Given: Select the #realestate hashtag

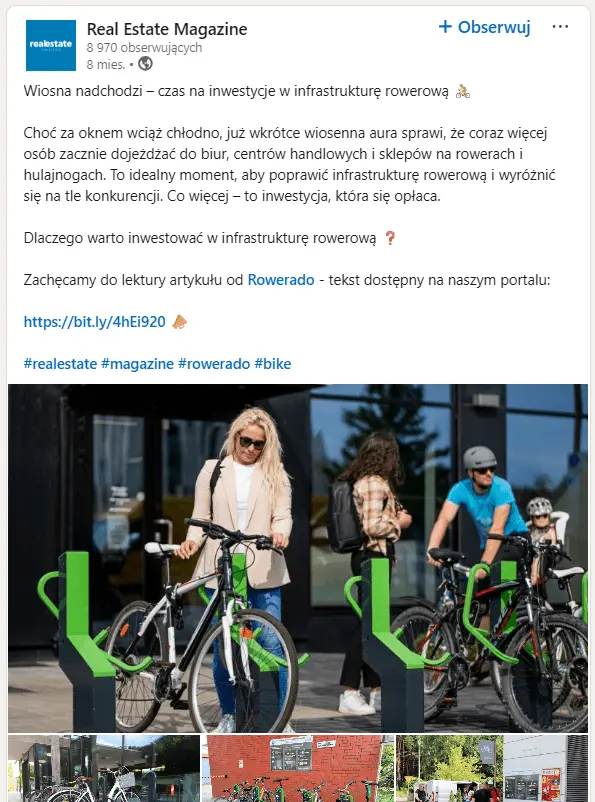Looking at the screenshot, I should coord(60,364).
